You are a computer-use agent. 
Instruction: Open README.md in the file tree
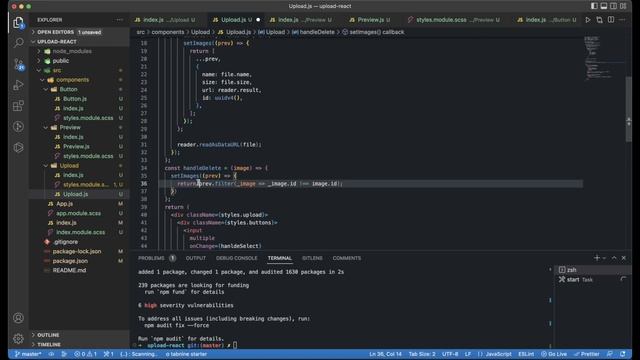79,270
